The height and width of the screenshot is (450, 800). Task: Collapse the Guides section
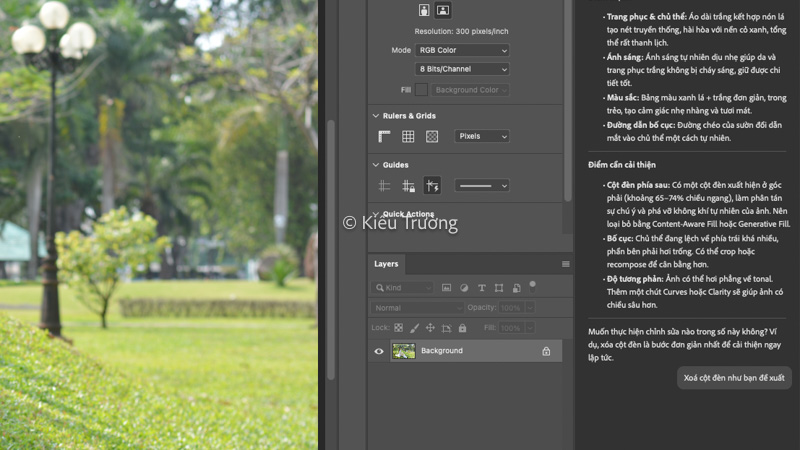coord(376,165)
